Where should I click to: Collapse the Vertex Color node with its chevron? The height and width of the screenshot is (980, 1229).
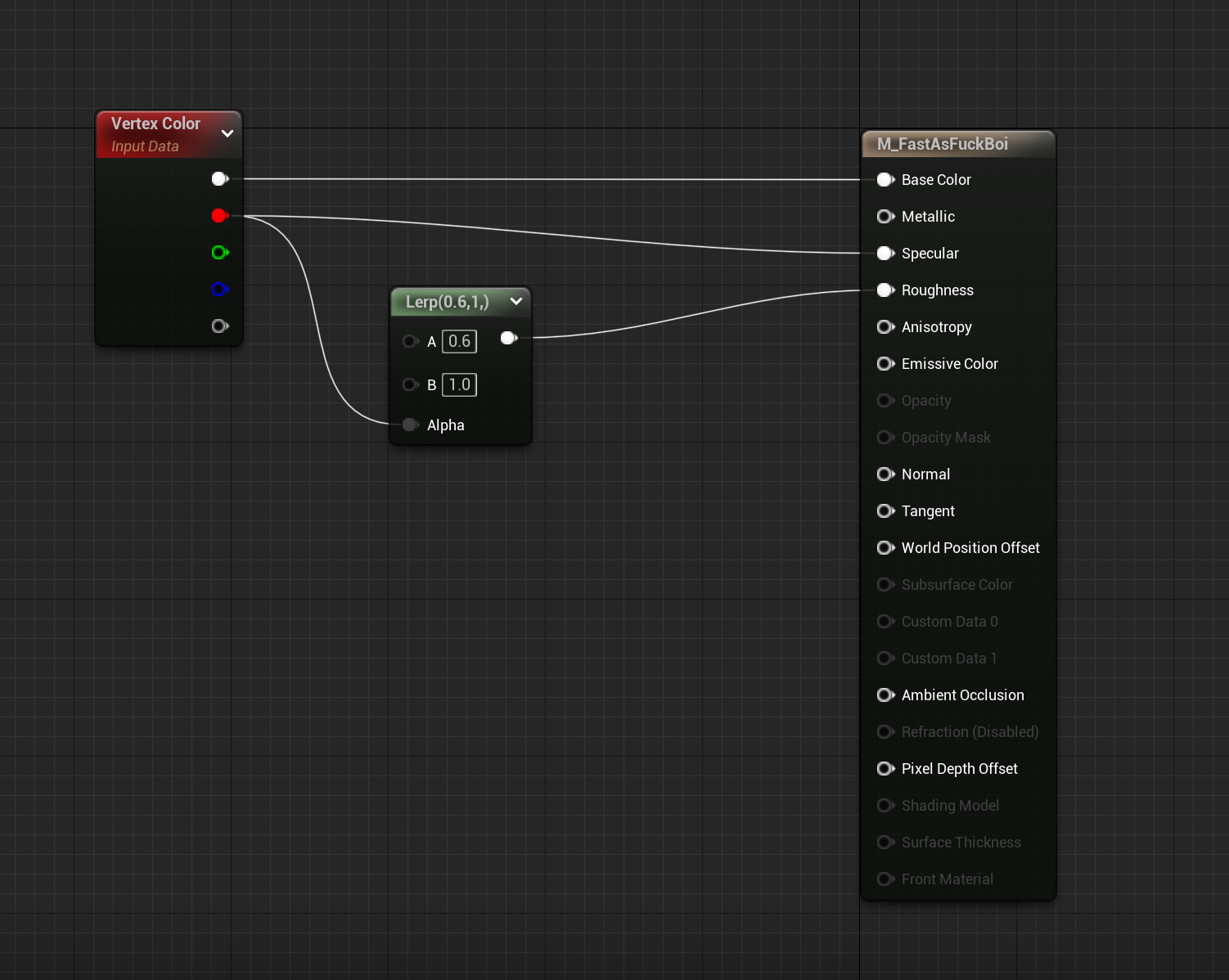(x=227, y=133)
